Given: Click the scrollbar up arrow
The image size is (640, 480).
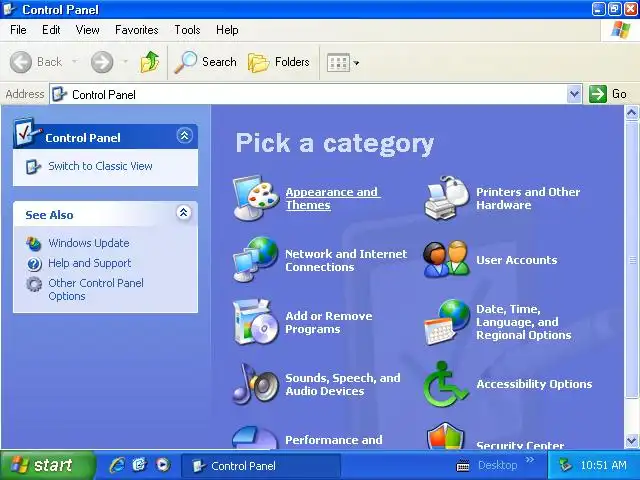Looking at the screenshot, I should [631, 112].
